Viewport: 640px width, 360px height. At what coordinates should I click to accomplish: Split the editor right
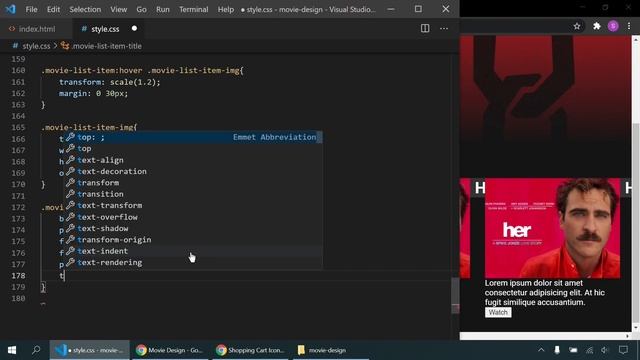425,28
